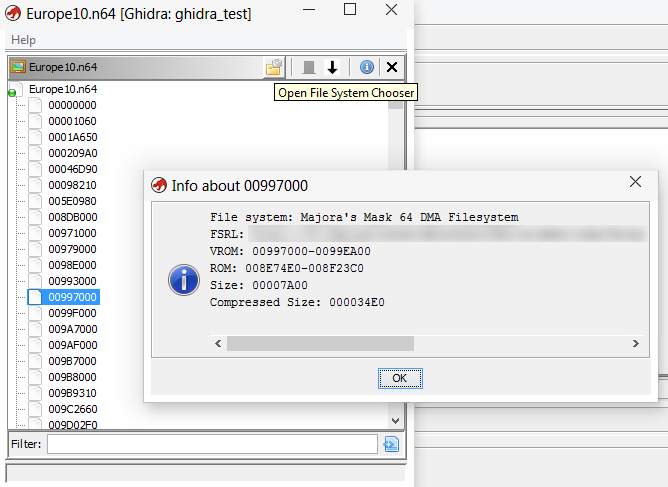Viewport: 668px width, 487px height.
Task: Click file icon next to 009B7000
Action: [x=35, y=361]
